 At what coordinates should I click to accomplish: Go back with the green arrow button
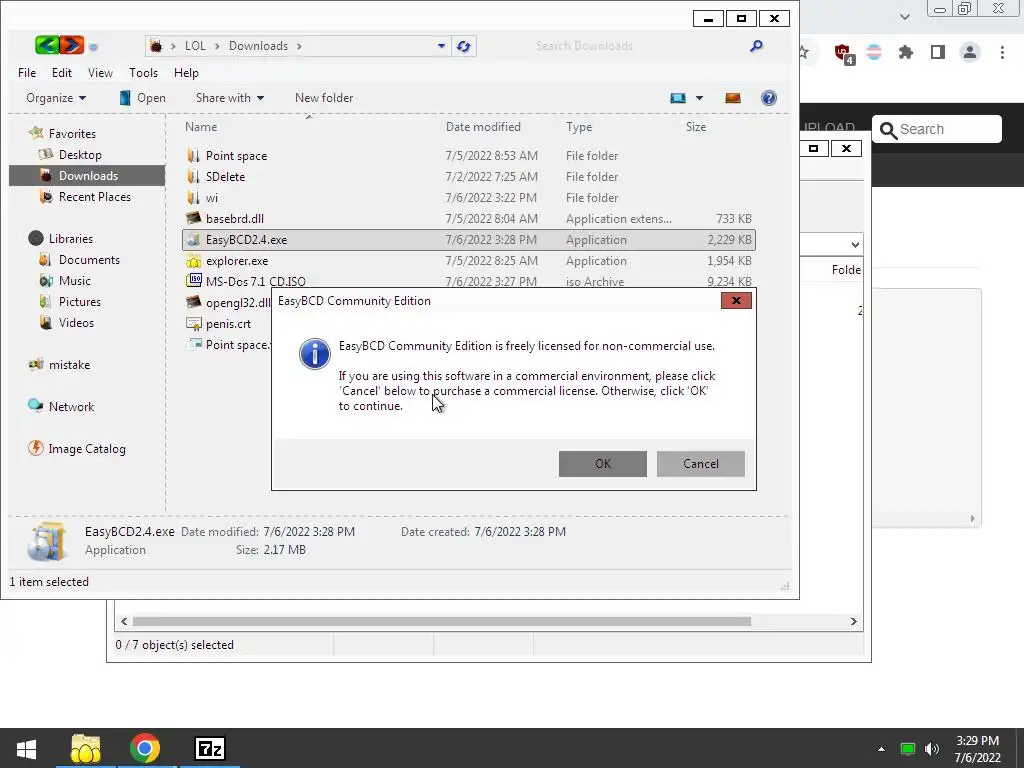[x=47, y=45]
